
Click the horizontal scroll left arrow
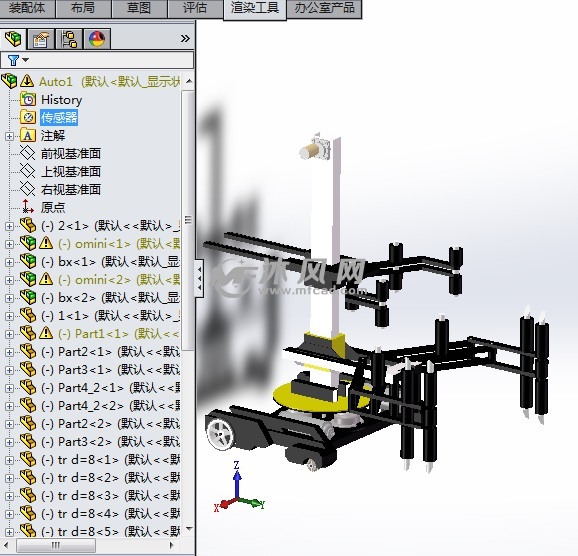click(x=7, y=545)
